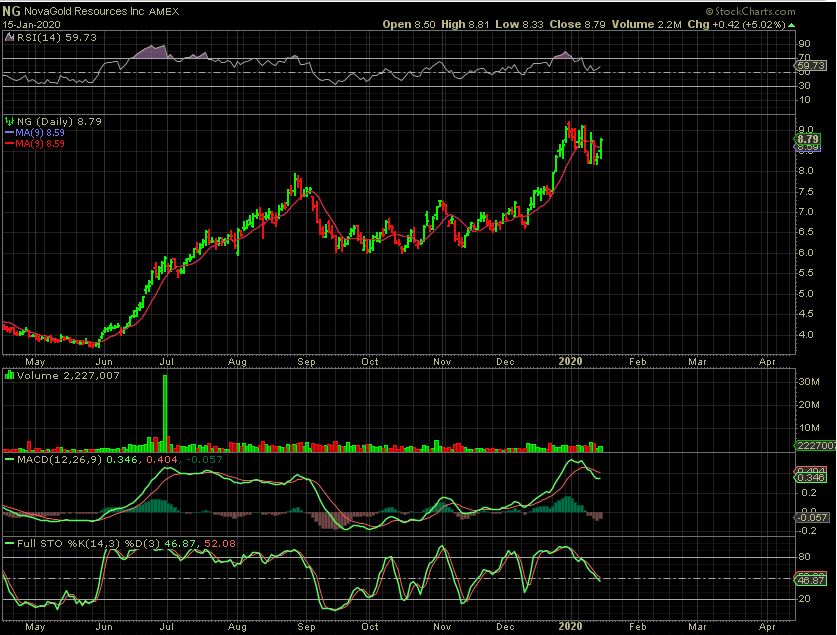Click the red MA(9) legend marker
The image size is (837, 635).
(10, 143)
